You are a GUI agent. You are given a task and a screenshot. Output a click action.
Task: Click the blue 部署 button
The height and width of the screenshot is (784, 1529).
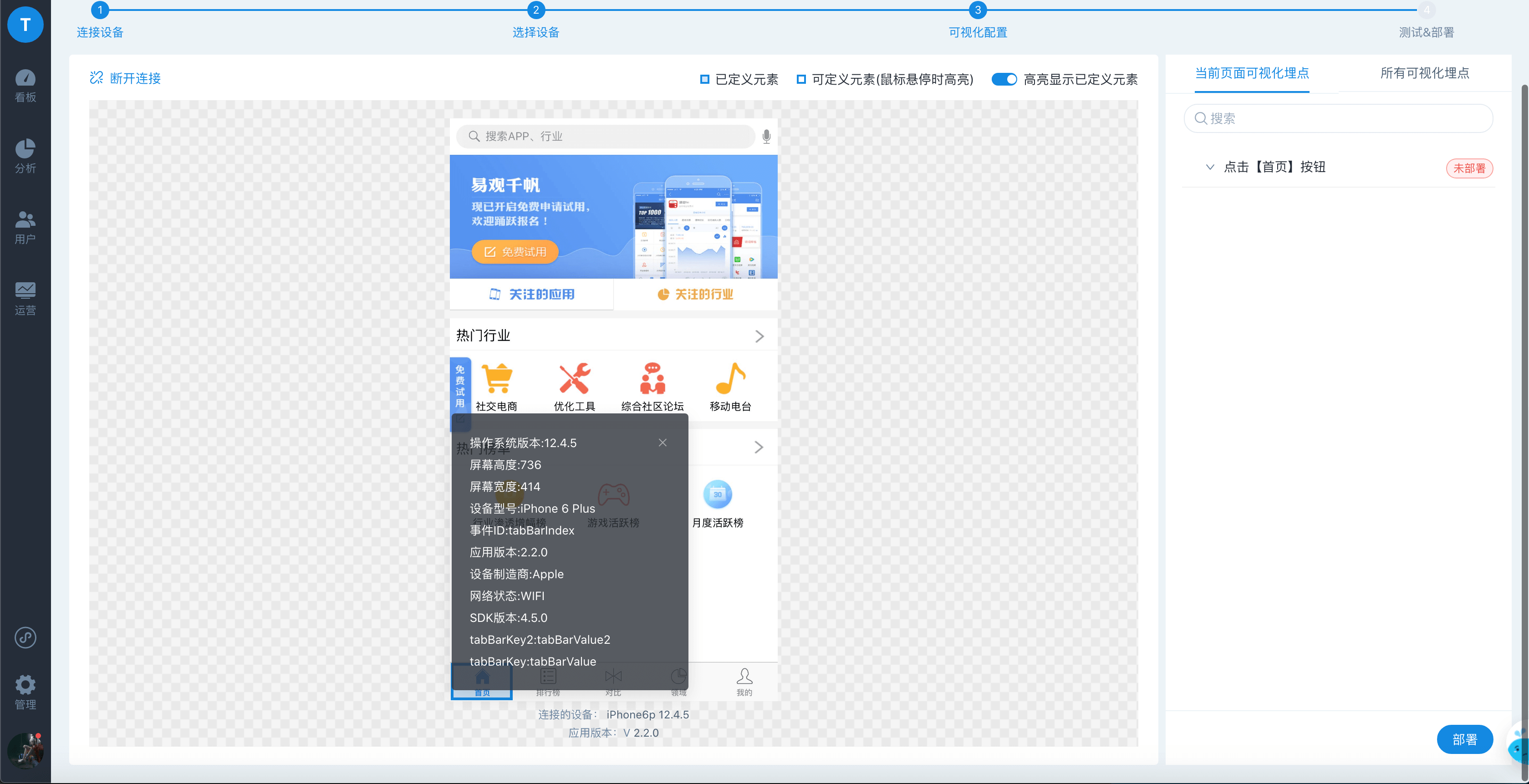click(x=1464, y=739)
